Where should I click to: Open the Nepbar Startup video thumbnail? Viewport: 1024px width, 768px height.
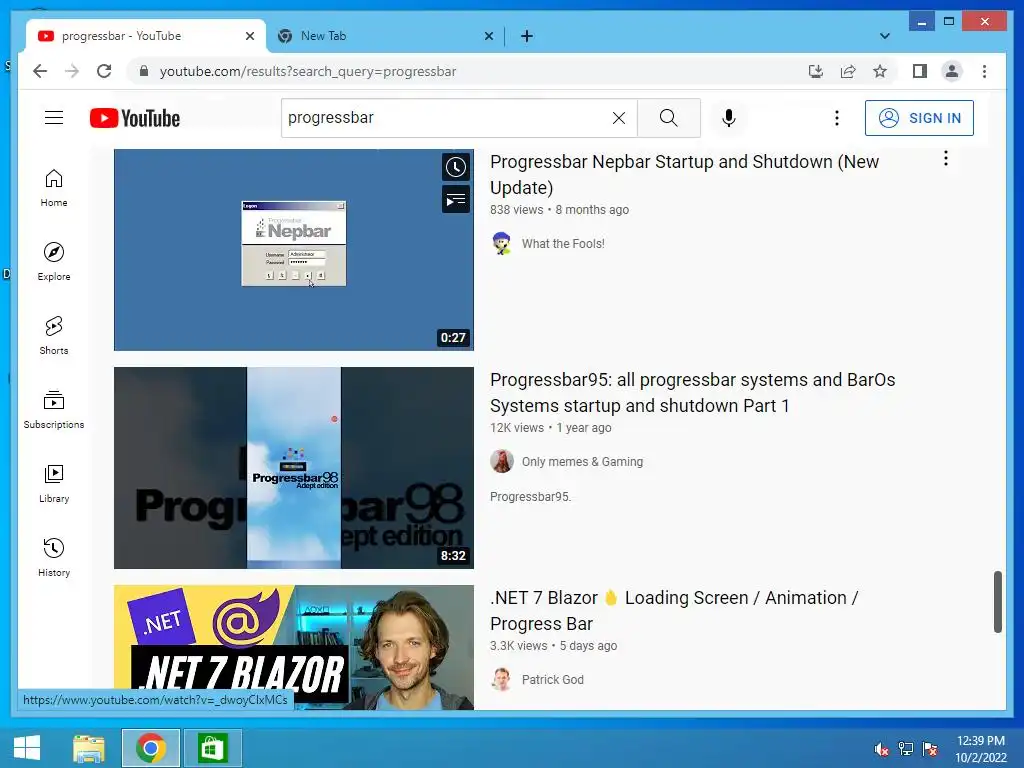coord(294,249)
